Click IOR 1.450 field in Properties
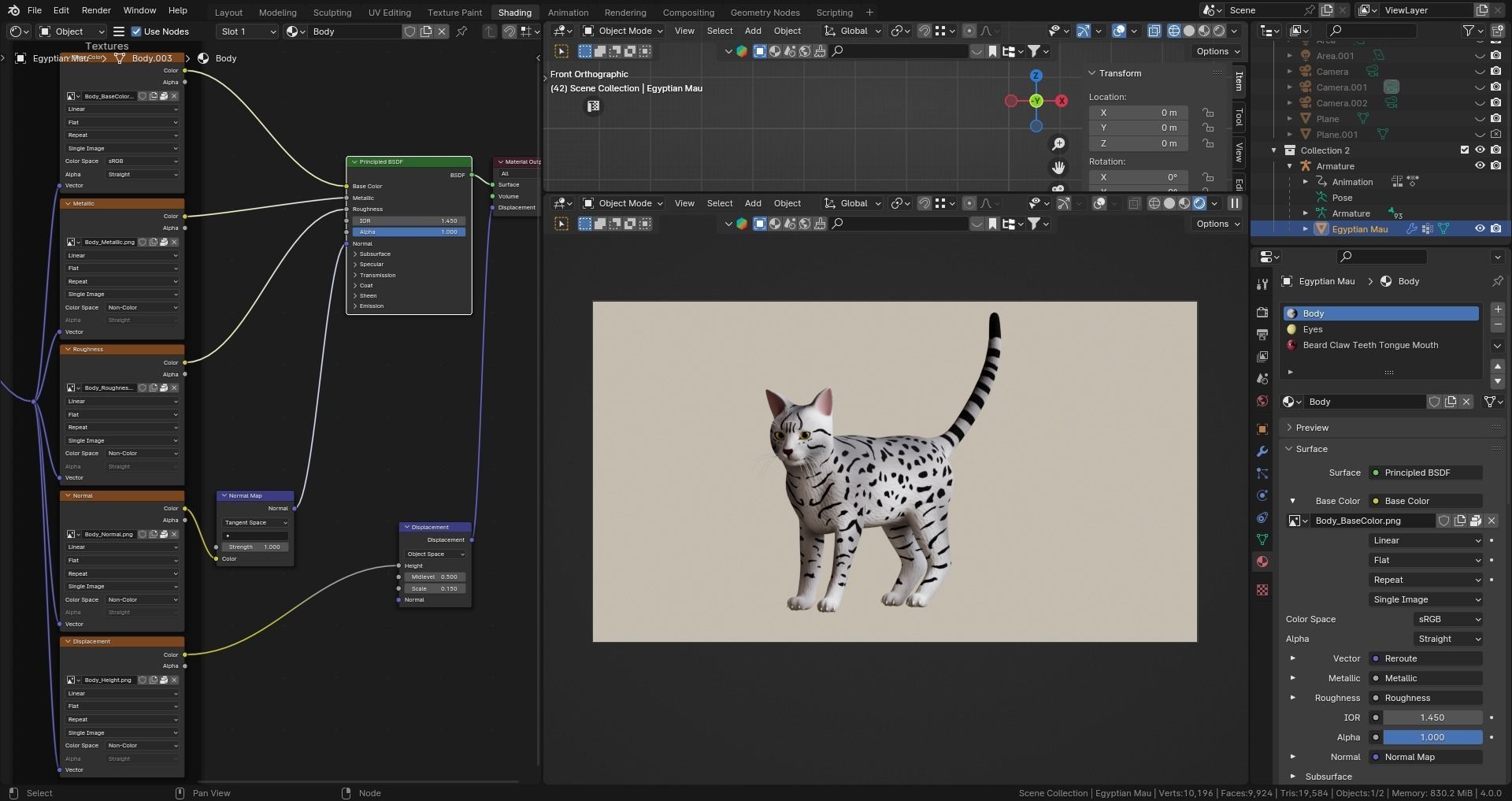 (x=1432, y=718)
